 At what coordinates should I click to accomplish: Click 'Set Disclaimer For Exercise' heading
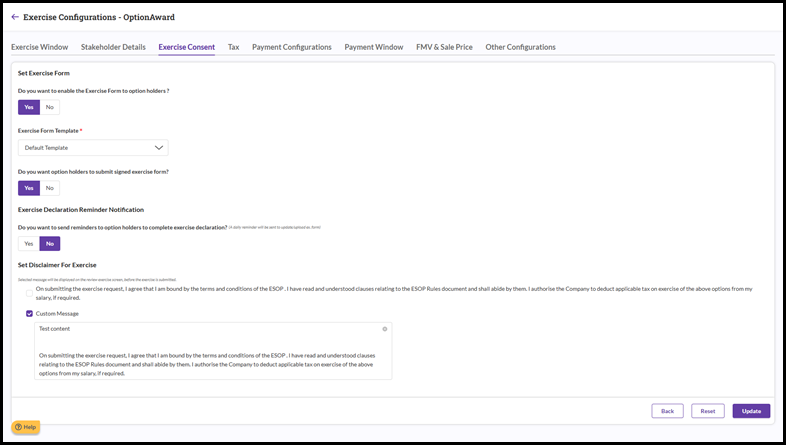[x=57, y=265]
